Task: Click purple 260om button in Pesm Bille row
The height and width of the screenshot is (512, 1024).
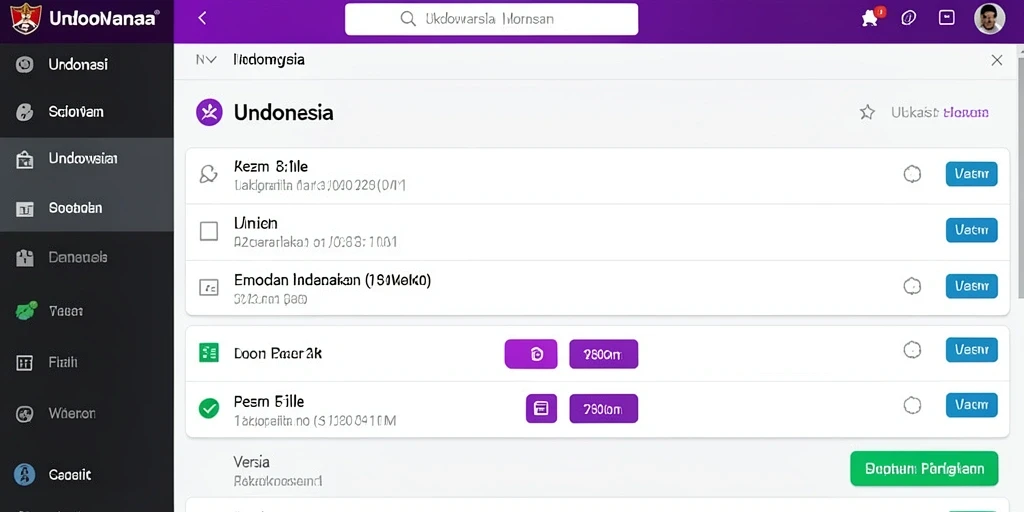Action: pos(603,409)
